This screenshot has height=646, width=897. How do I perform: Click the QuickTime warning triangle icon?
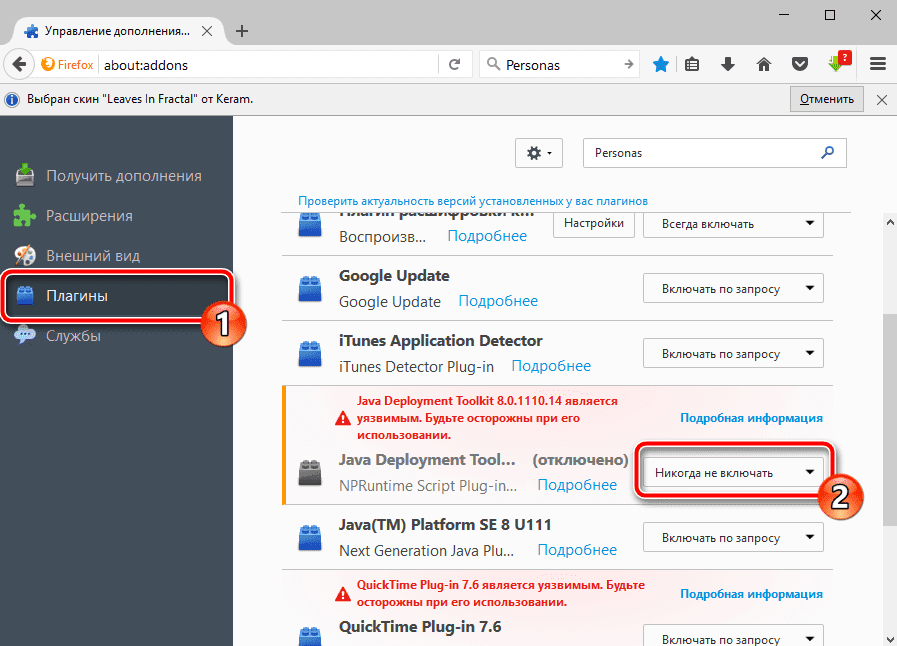(343, 594)
